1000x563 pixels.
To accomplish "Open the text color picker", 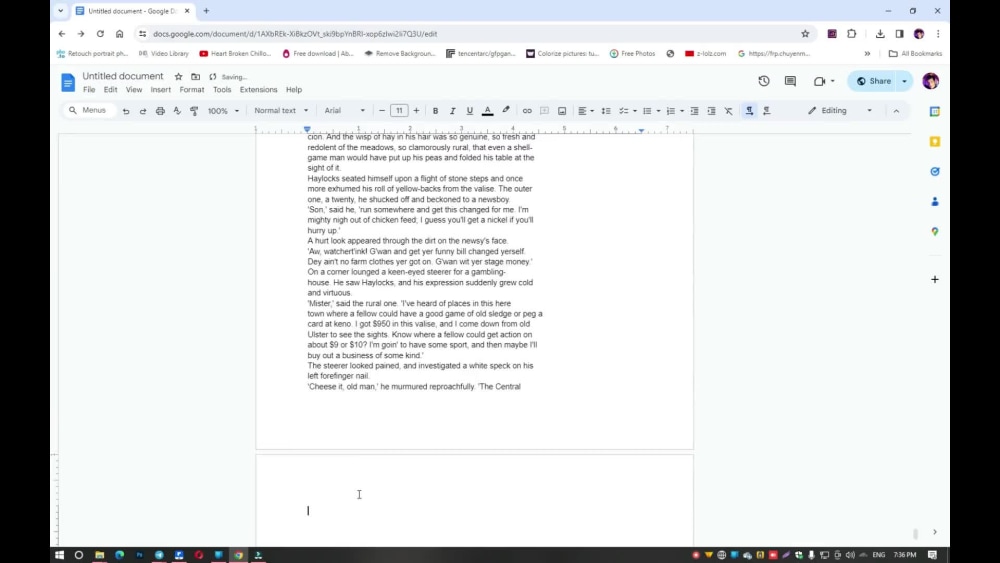I will (x=487, y=111).
